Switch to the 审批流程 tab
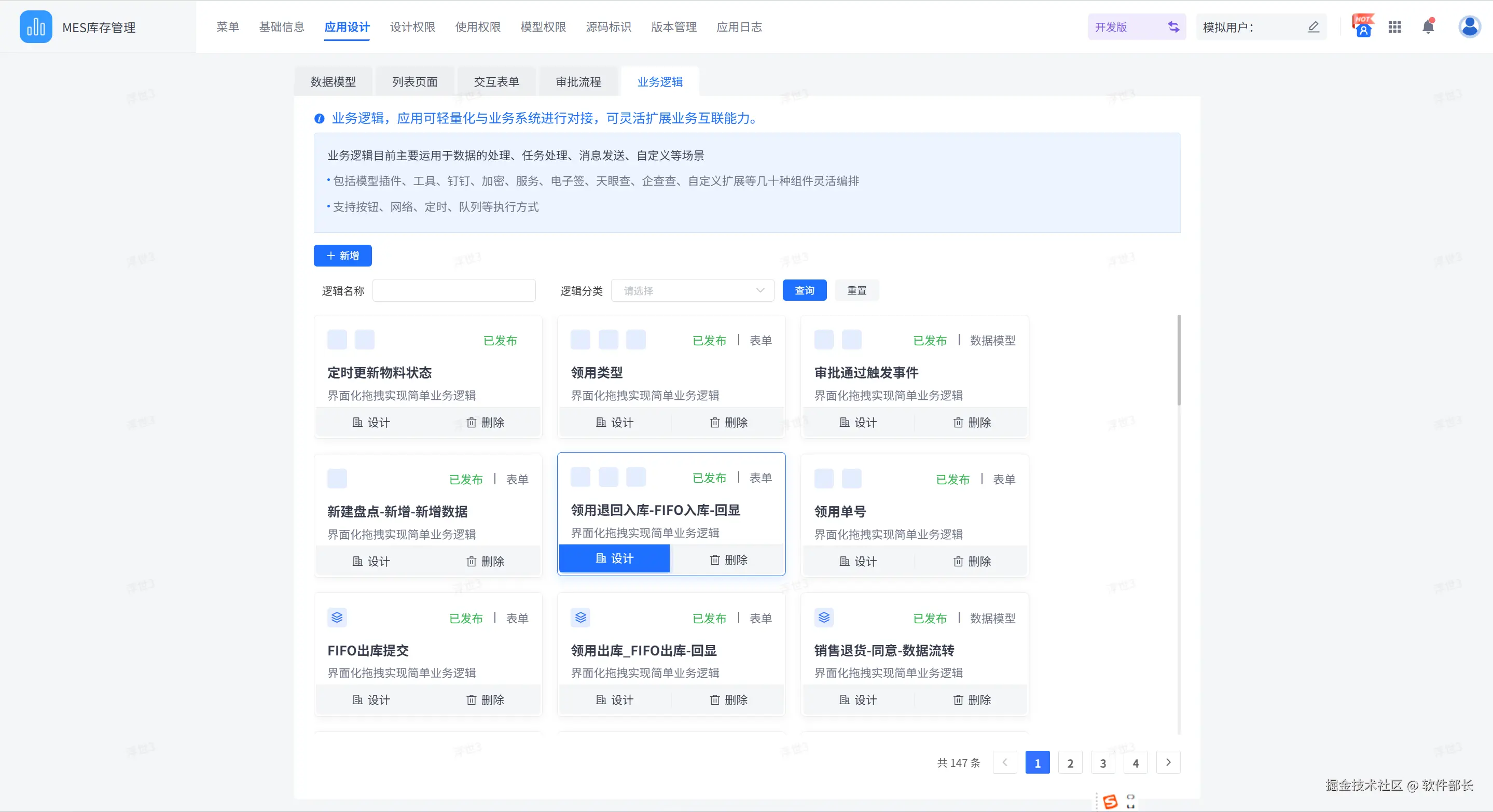This screenshot has width=1493, height=812. coord(578,81)
